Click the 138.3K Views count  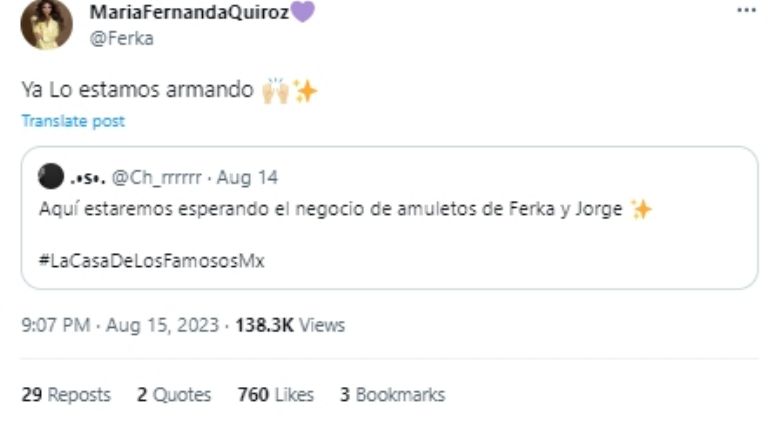tap(290, 325)
